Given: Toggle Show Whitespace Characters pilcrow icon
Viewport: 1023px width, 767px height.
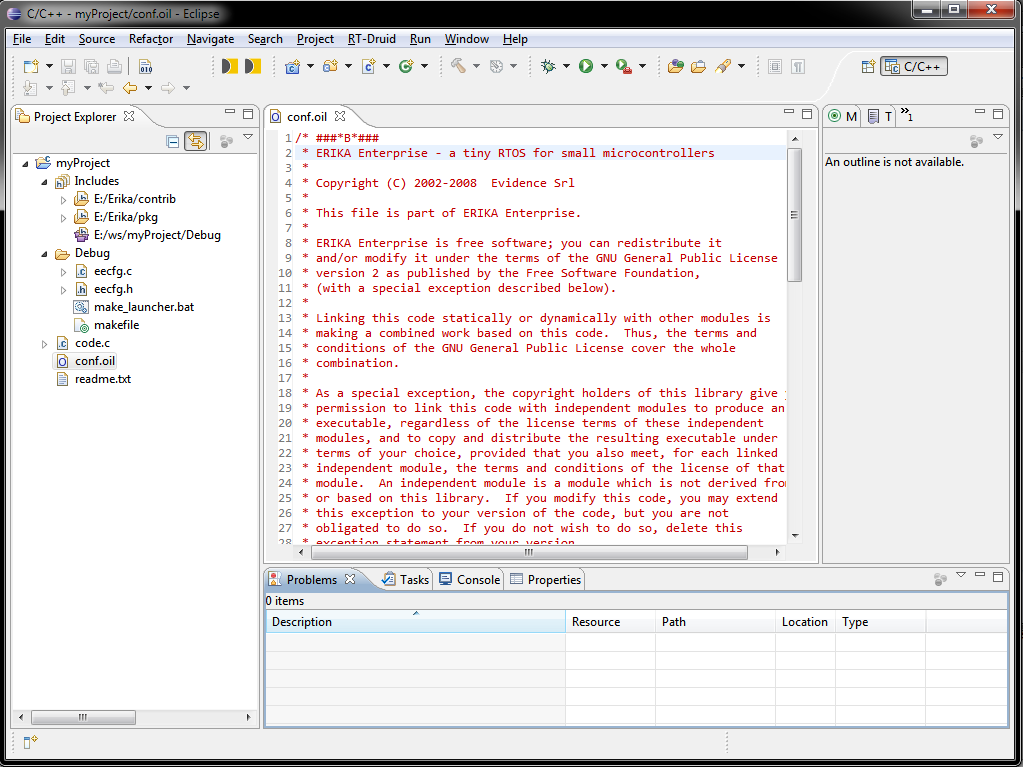Looking at the screenshot, I should tap(798, 66).
